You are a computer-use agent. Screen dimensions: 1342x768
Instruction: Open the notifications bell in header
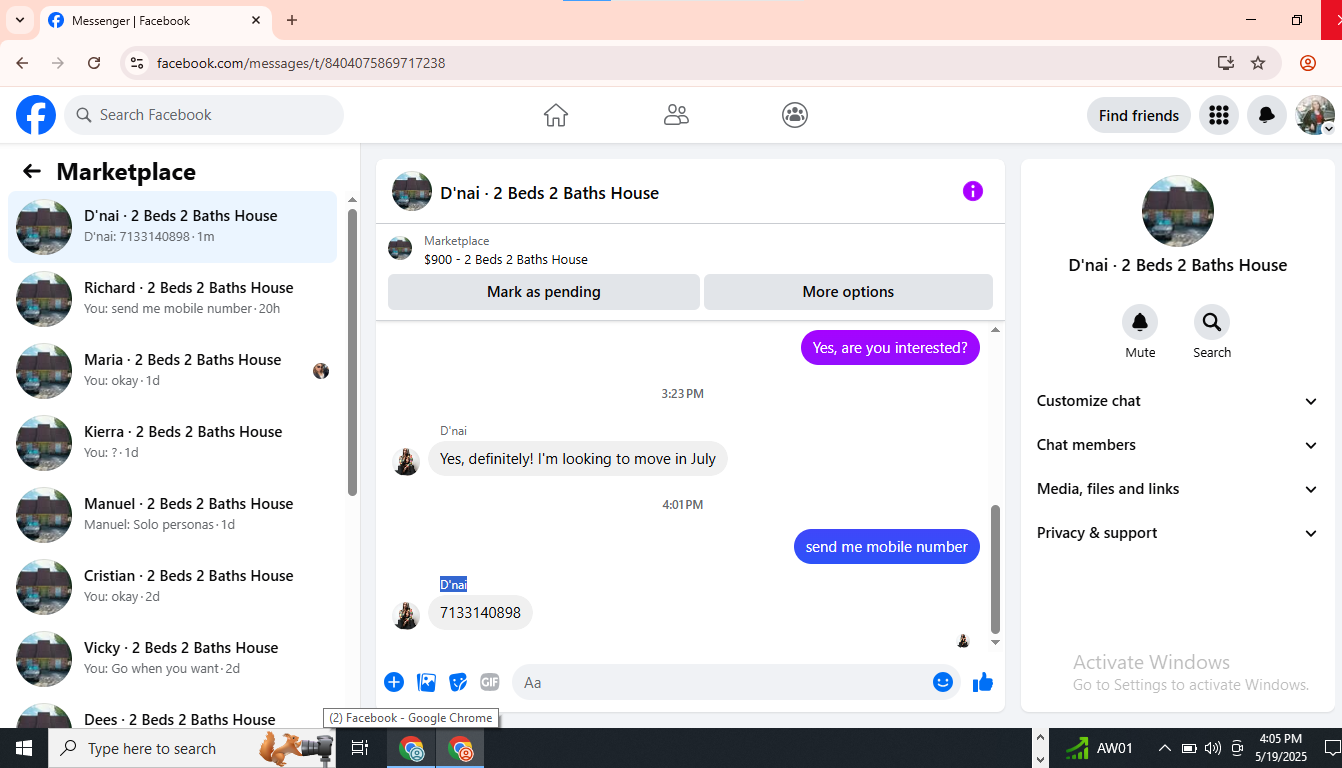(x=1266, y=115)
